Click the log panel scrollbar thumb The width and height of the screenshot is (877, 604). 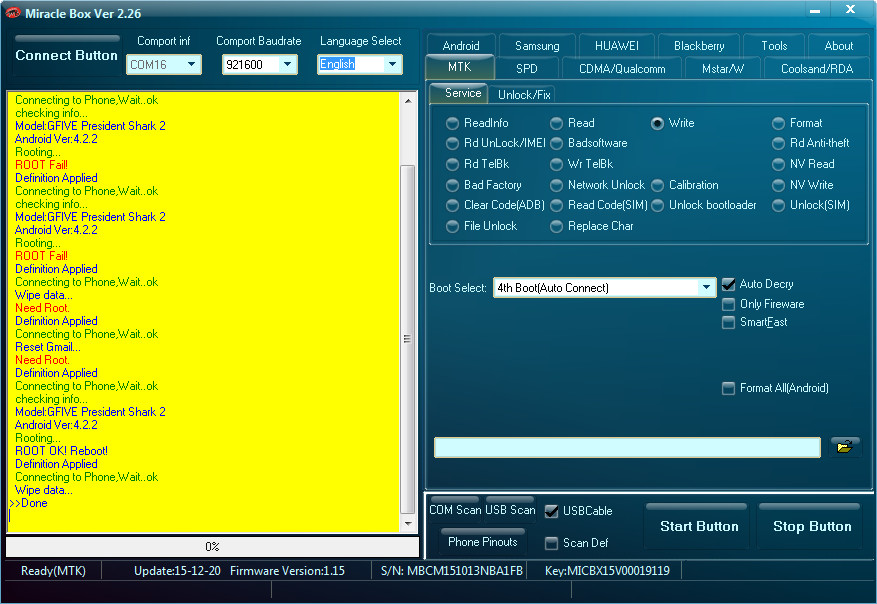click(408, 339)
